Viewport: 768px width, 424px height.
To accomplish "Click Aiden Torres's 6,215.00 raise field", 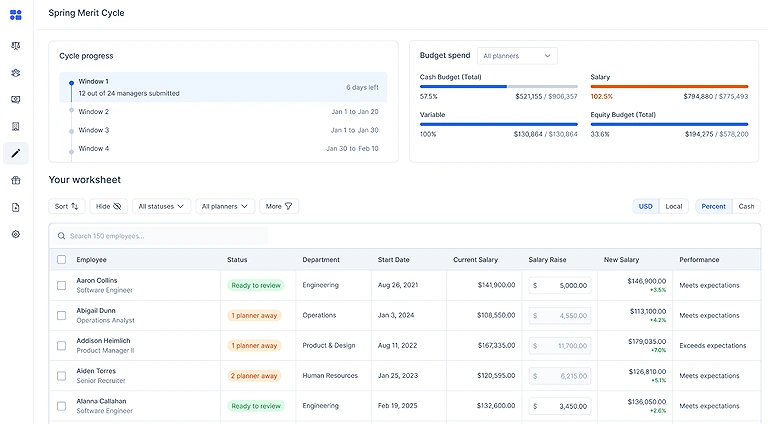I will coord(560,376).
